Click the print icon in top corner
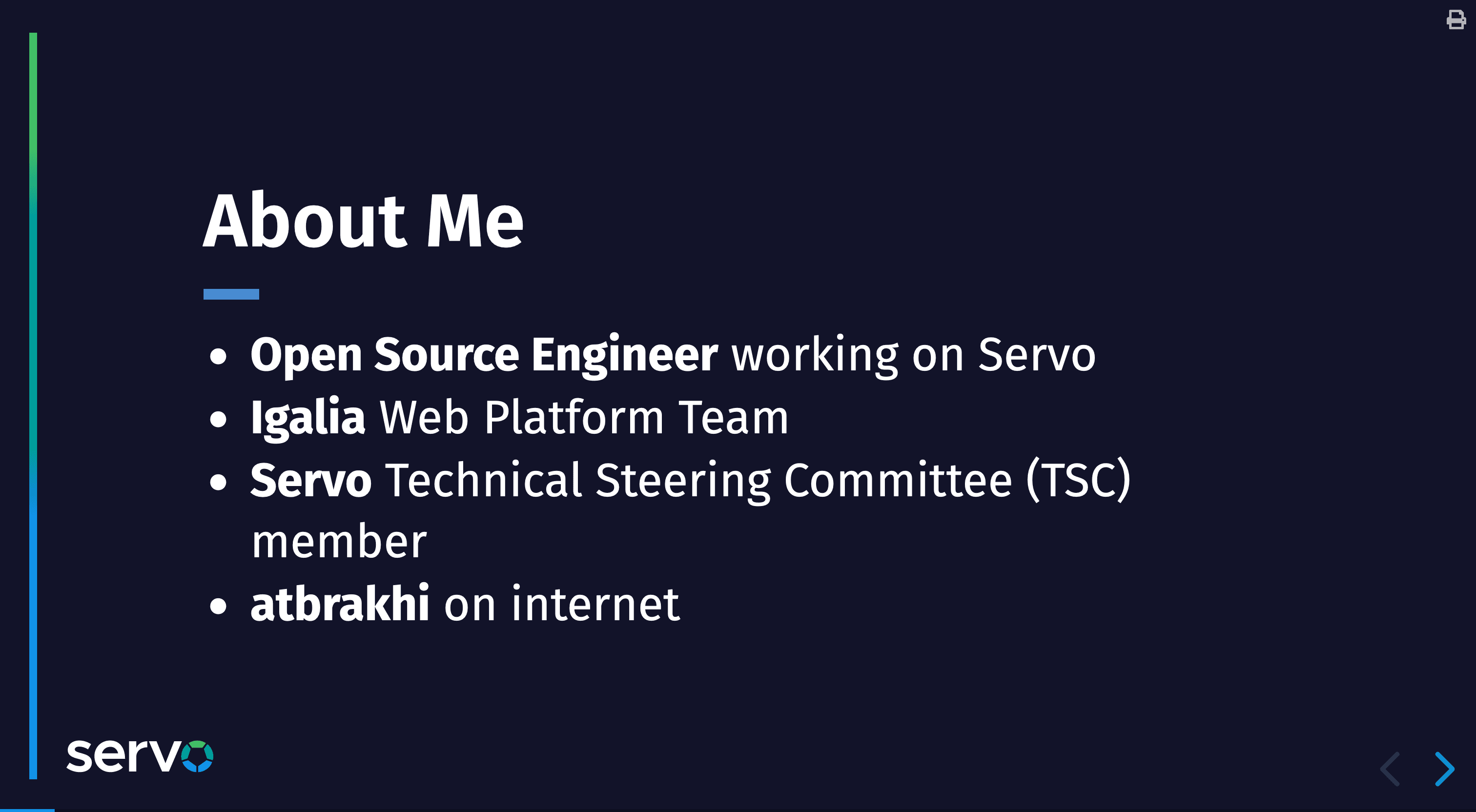This screenshot has width=1476, height=812. tap(1455, 20)
